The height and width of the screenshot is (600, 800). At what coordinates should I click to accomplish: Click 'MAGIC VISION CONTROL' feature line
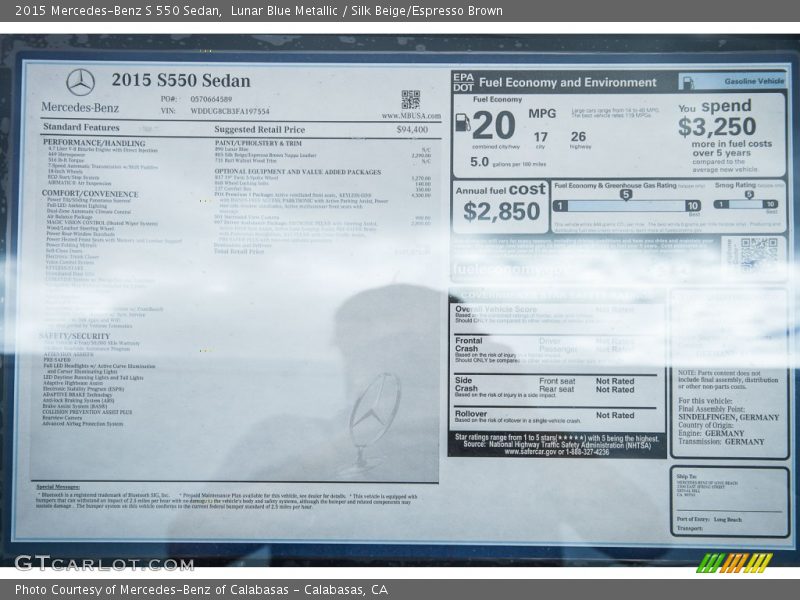point(102,223)
